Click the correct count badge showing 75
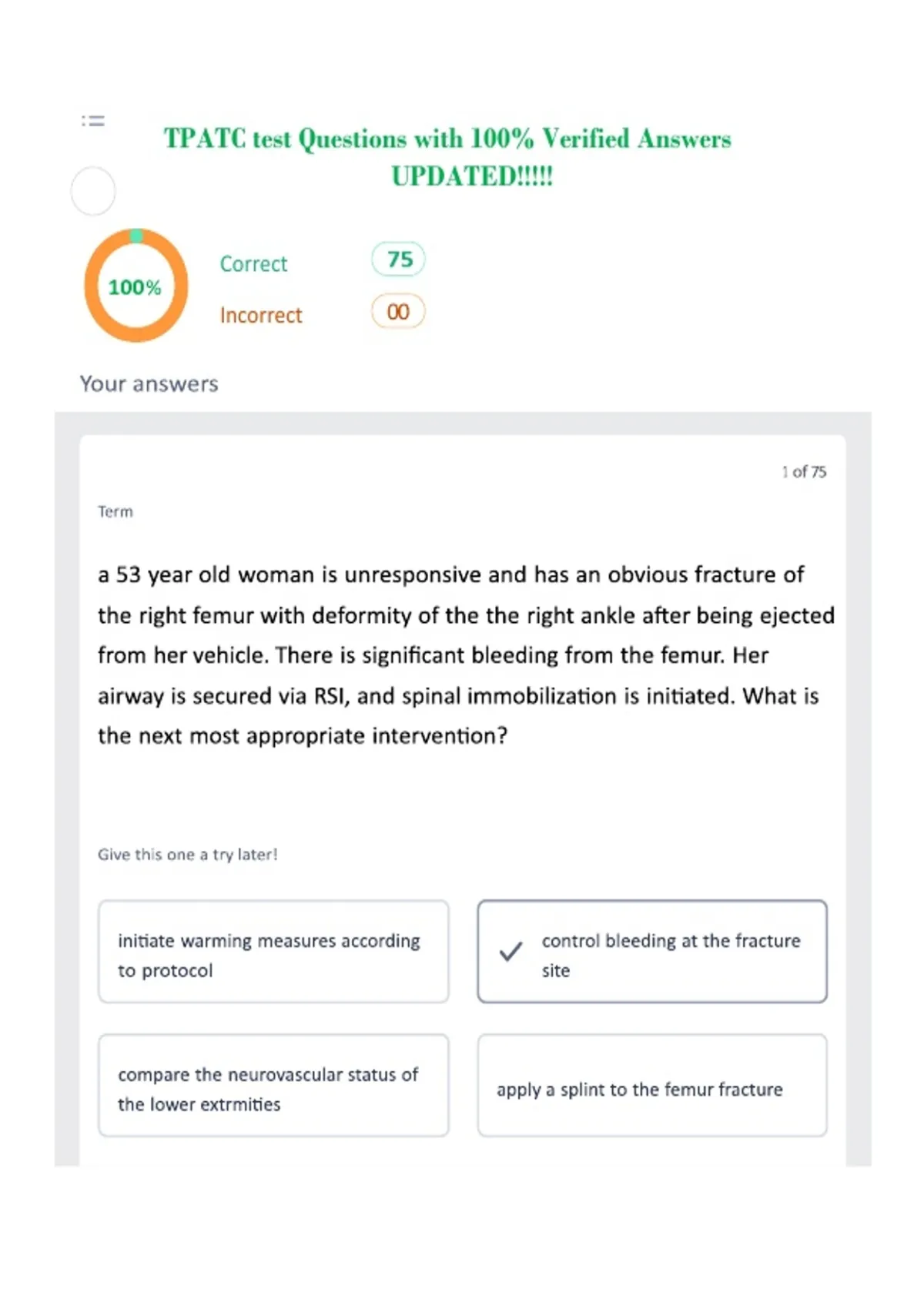The width and height of the screenshot is (924, 1309). click(398, 259)
